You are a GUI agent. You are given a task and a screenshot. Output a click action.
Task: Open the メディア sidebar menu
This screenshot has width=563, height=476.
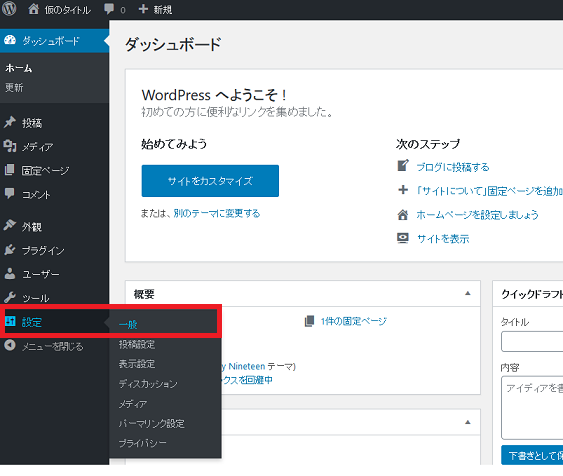pos(37,147)
